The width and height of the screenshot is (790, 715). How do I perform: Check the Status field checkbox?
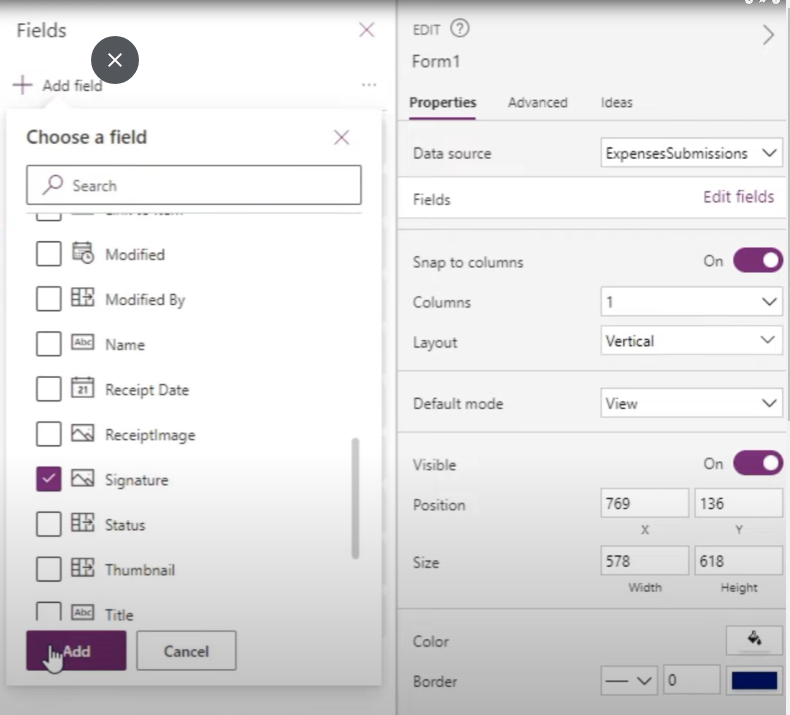coord(49,524)
